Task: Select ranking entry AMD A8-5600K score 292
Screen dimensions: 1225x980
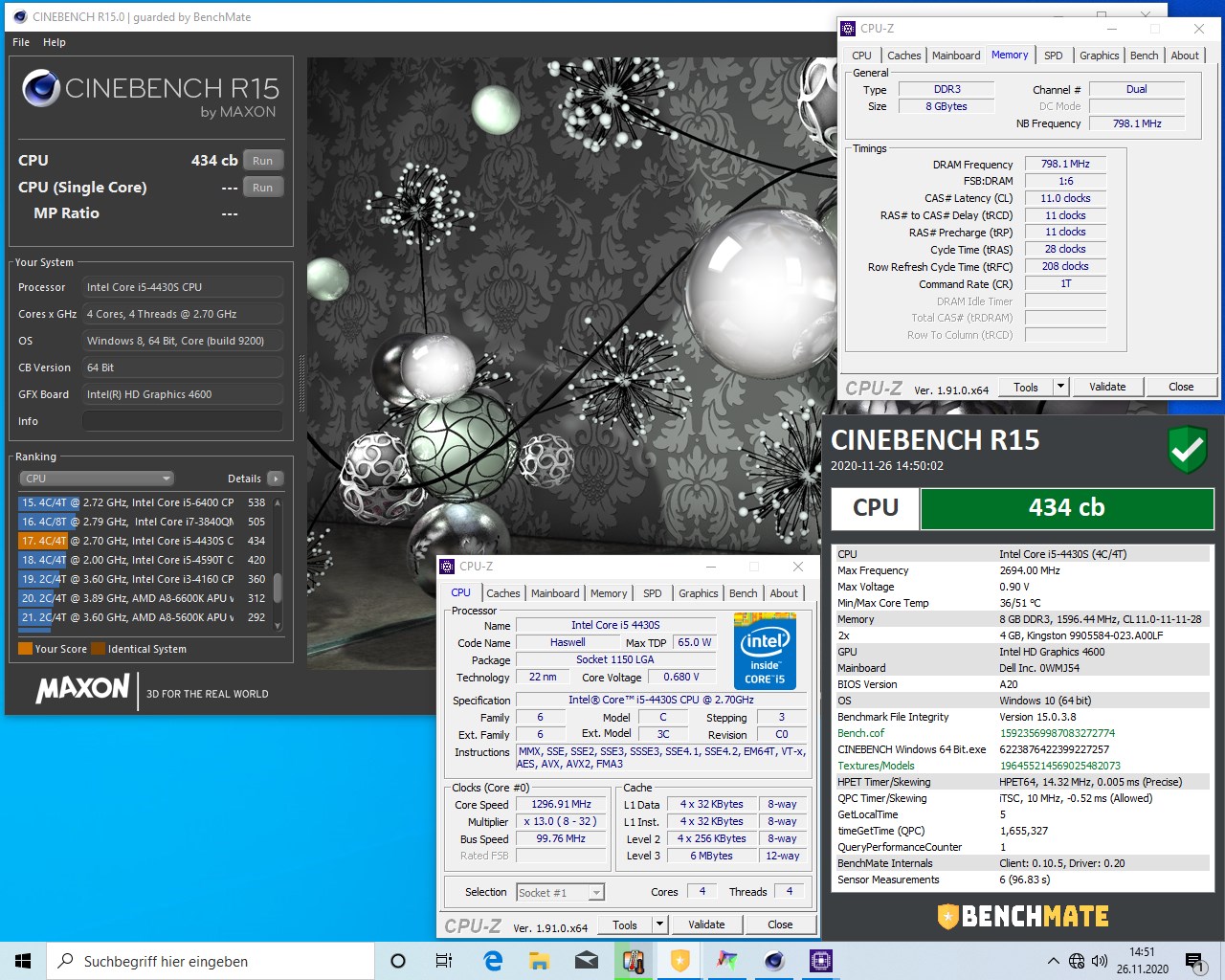Action: coord(144,617)
